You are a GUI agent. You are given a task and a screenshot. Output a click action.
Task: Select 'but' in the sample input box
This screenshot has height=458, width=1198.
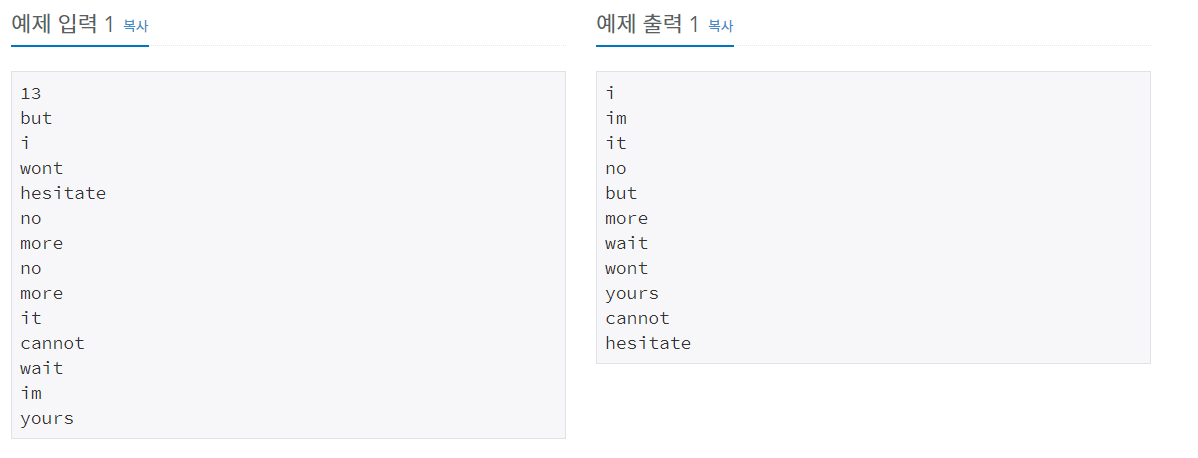point(36,119)
